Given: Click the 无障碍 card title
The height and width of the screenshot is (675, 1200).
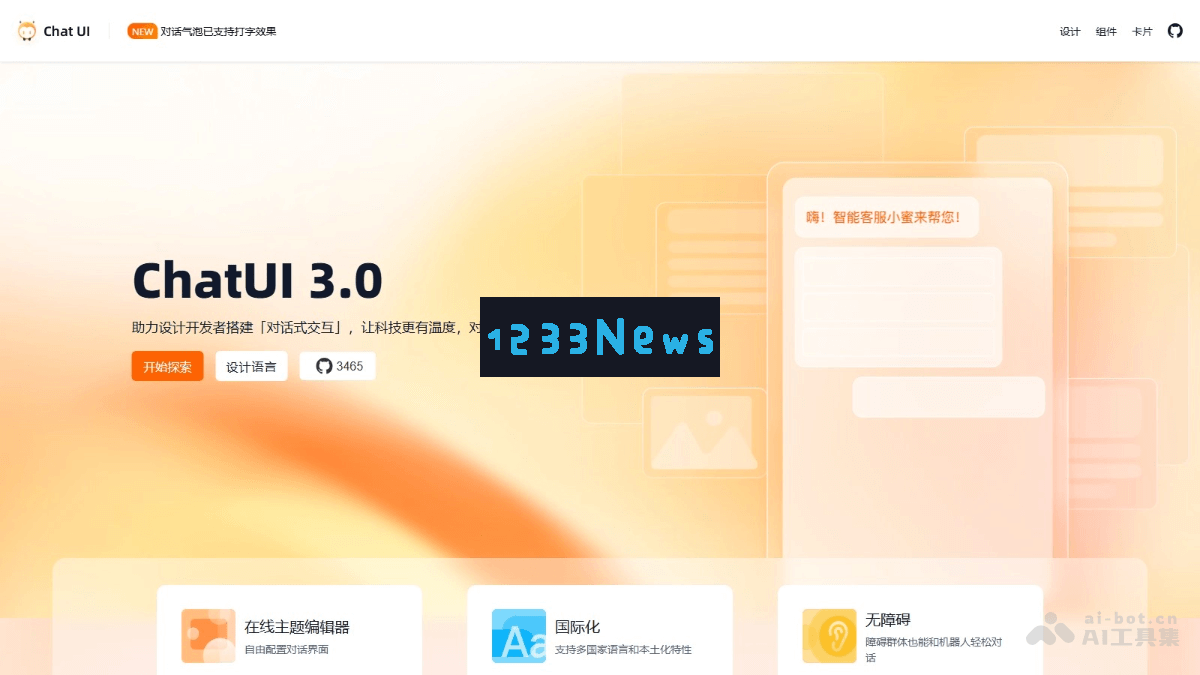Looking at the screenshot, I should [x=888, y=620].
